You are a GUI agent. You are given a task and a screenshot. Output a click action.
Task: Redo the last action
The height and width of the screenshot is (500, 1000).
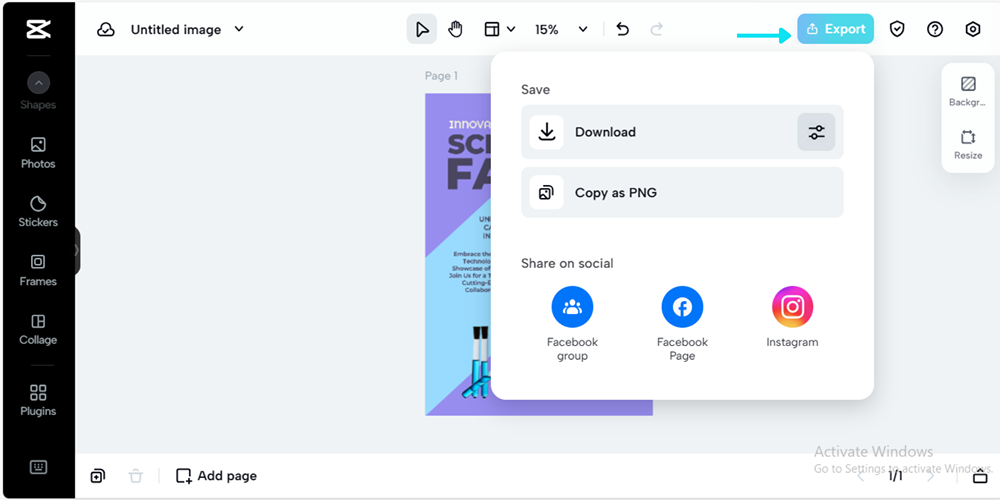tap(656, 29)
